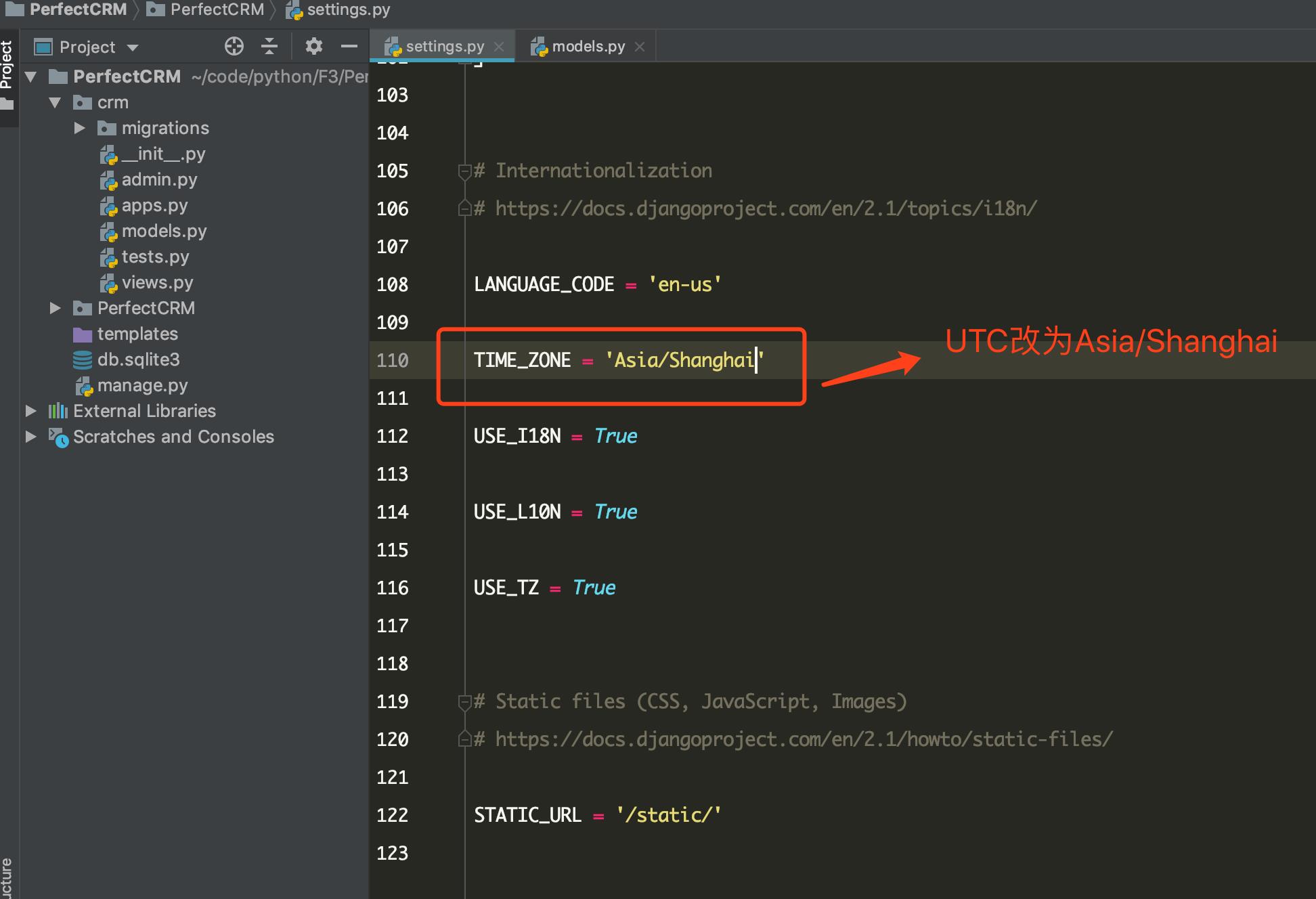Open the Project panel settings gear

(x=313, y=46)
